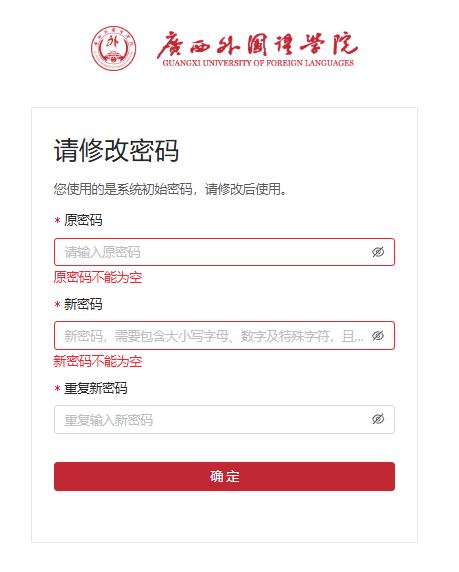Click the required asterisk beside 新密码
Viewport: 459px width, 572px height.
(x=57, y=305)
